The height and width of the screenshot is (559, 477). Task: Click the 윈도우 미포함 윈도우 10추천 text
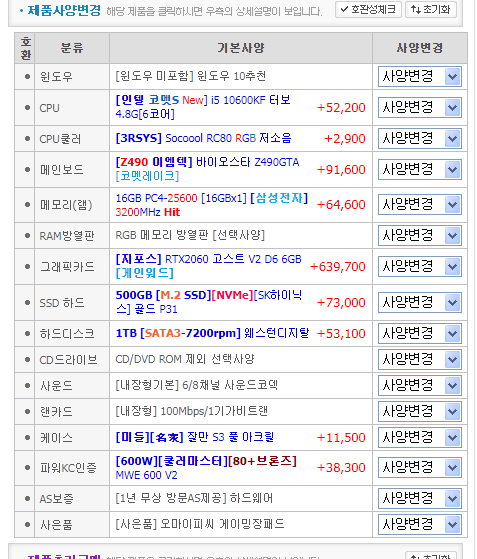[x=190, y=76]
